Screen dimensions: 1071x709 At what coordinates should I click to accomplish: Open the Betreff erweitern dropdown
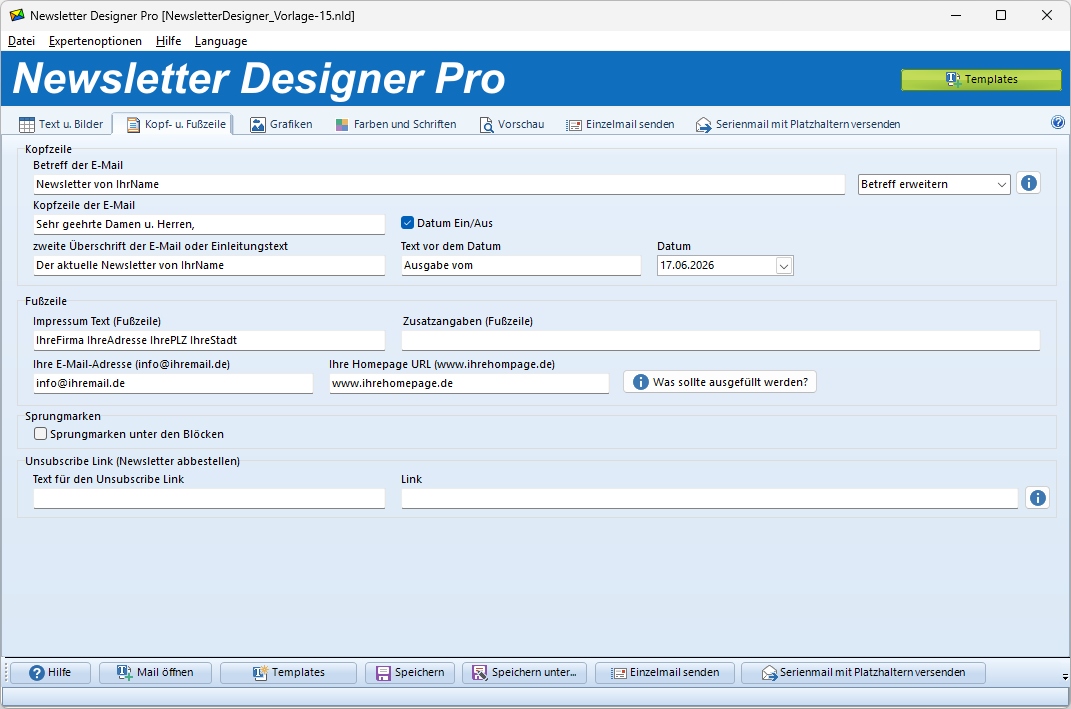[x=934, y=184]
